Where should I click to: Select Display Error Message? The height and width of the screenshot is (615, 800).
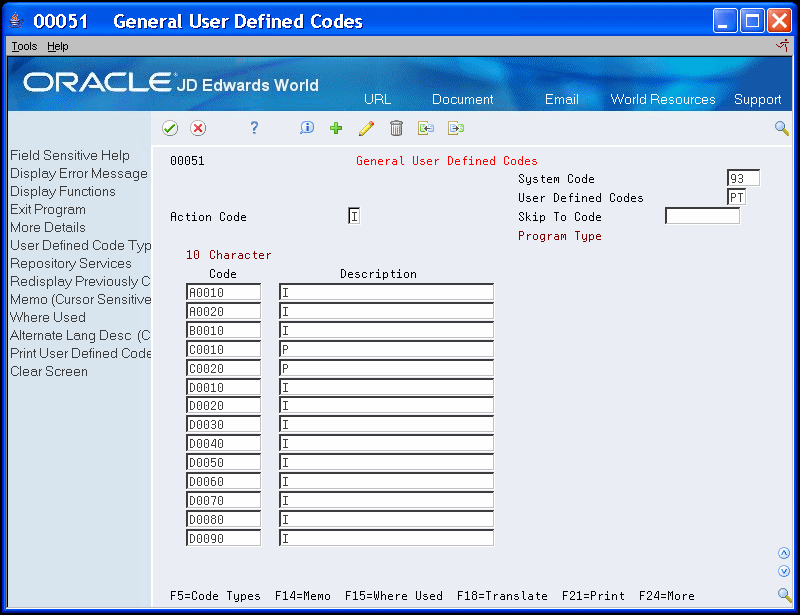pos(79,174)
